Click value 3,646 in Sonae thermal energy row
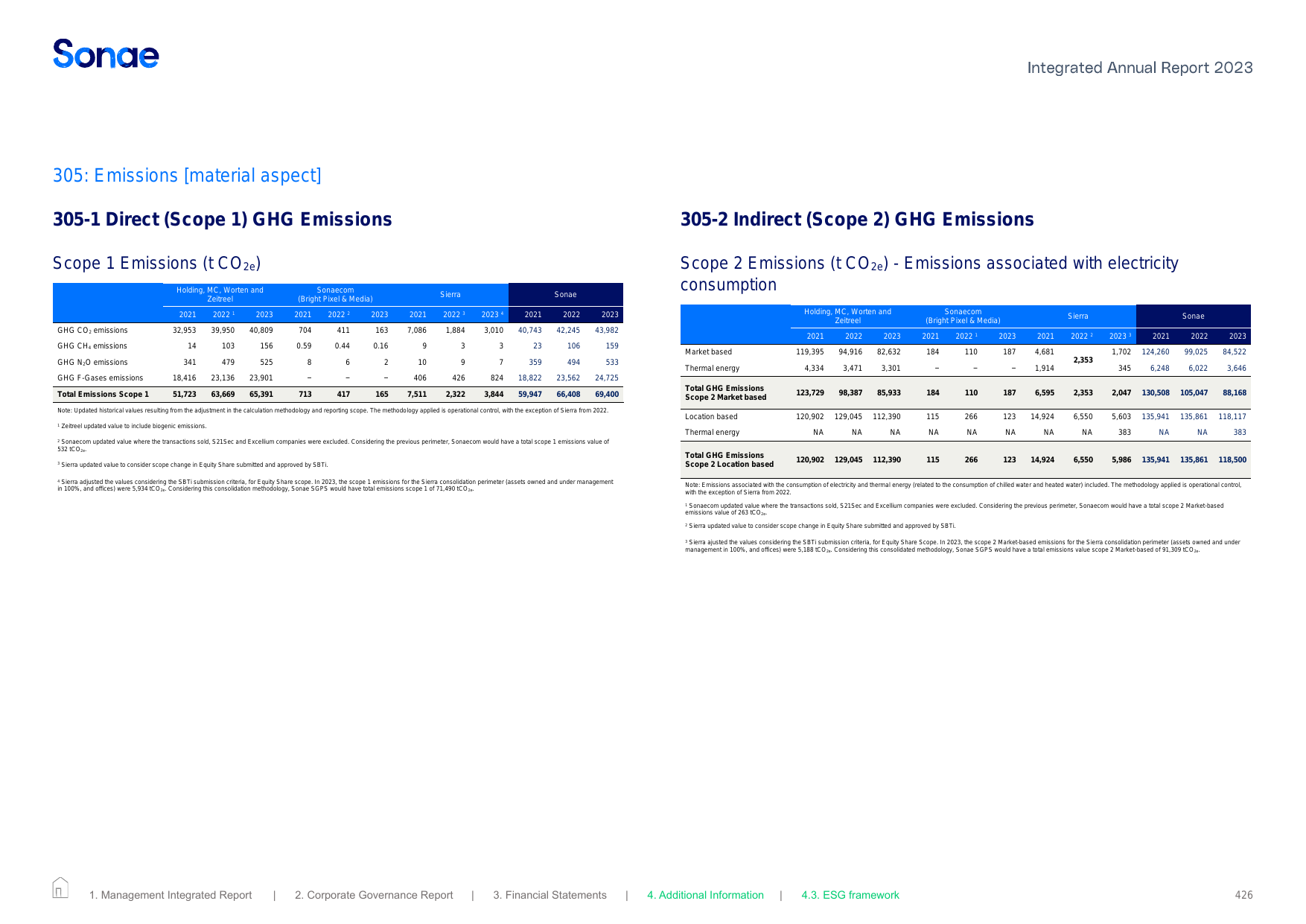This screenshot has height=924, width=1306. 1237,369
